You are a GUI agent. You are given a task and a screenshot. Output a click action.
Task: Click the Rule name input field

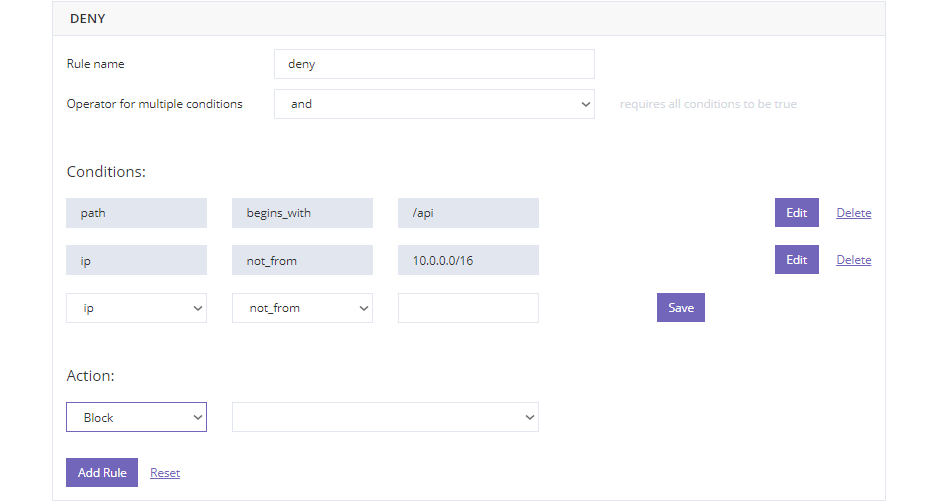coord(434,64)
